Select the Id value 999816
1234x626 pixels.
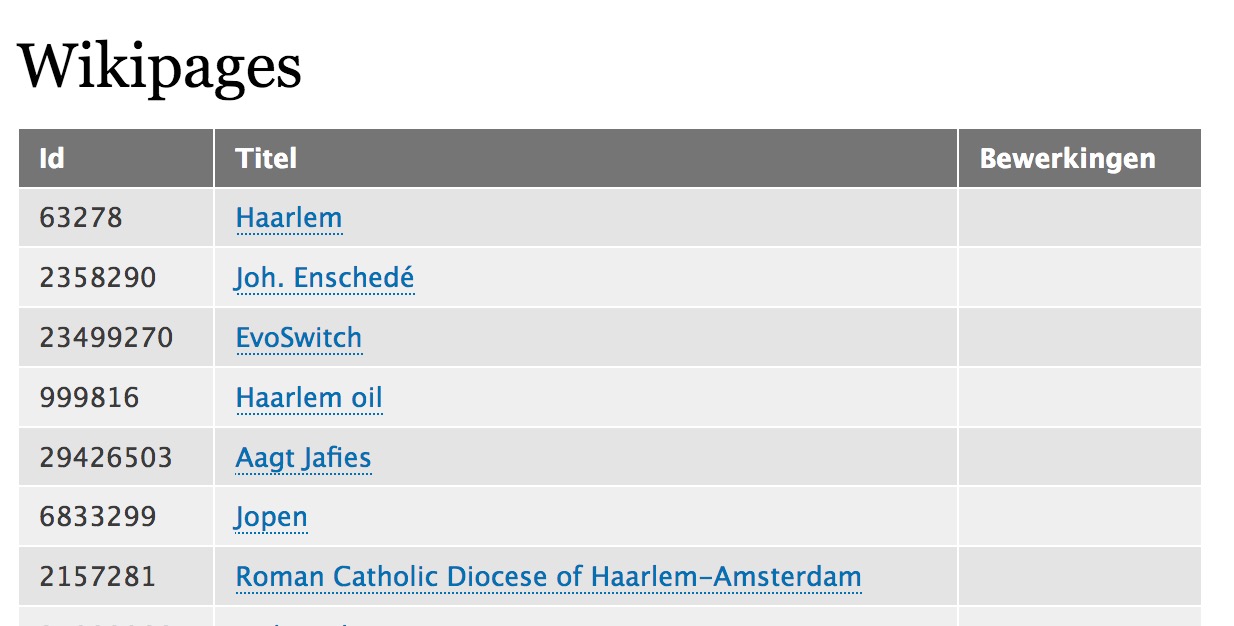click(x=90, y=398)
